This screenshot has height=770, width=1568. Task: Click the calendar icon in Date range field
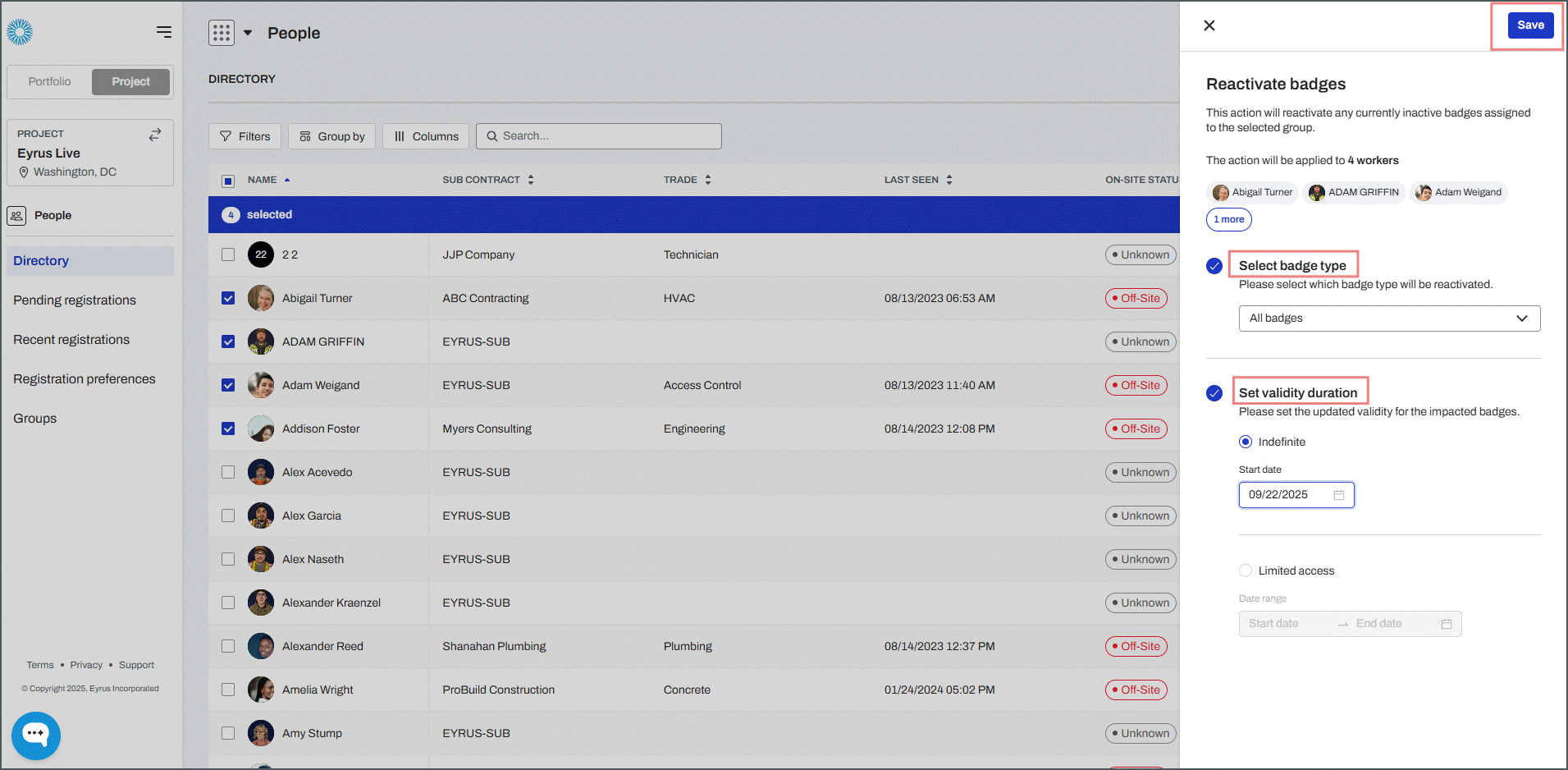[x=1447, y=624]
